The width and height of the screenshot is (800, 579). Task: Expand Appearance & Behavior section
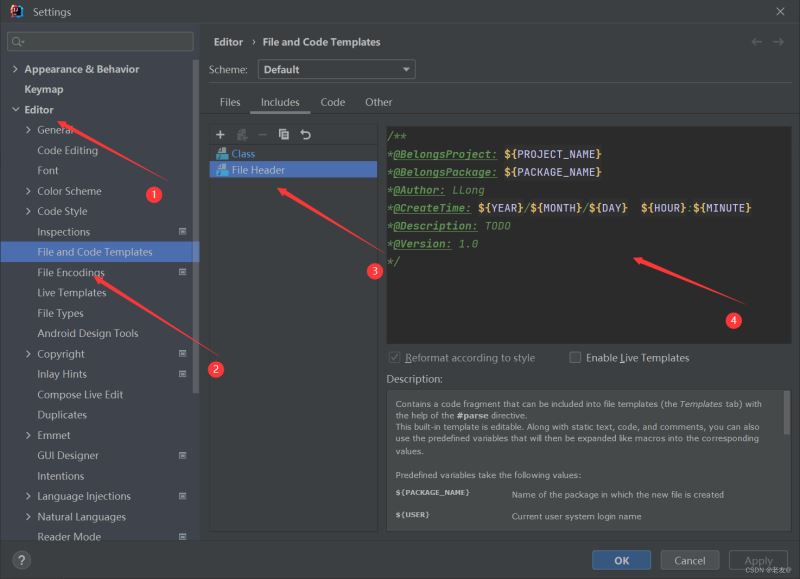15,69
